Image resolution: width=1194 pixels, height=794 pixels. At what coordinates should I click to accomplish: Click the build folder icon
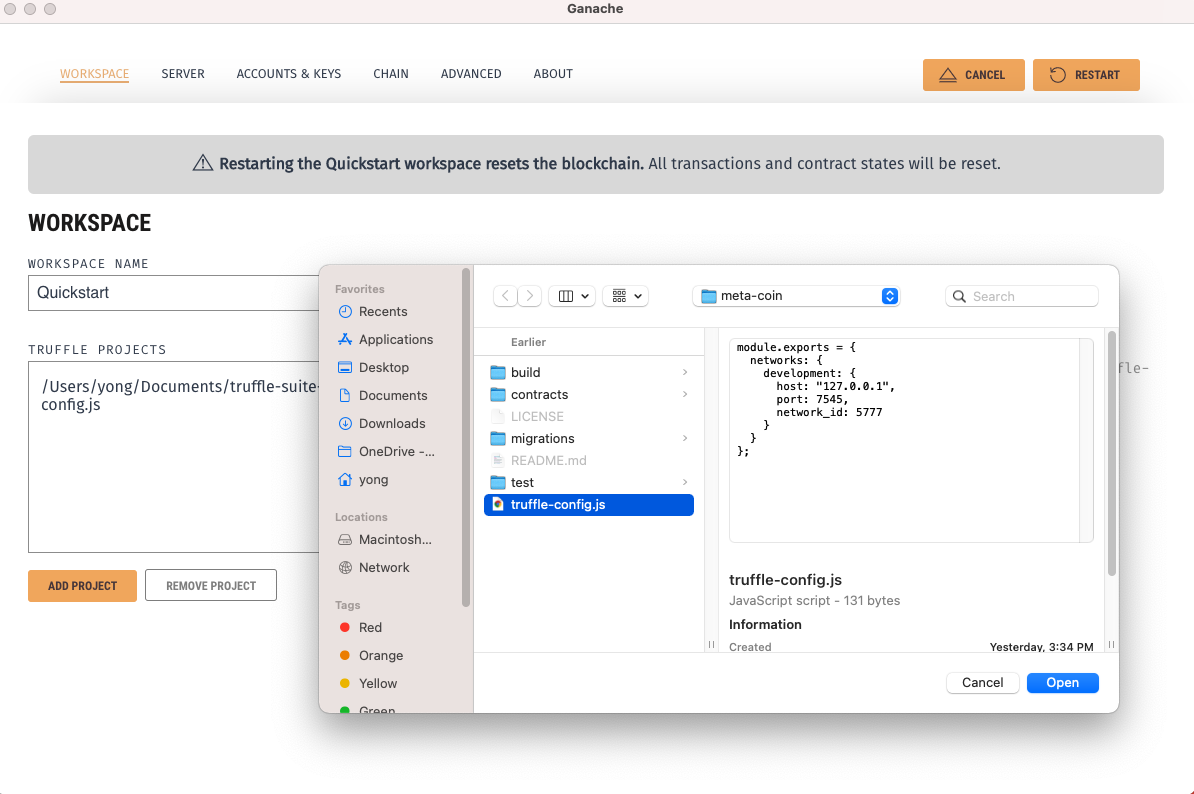498,372
